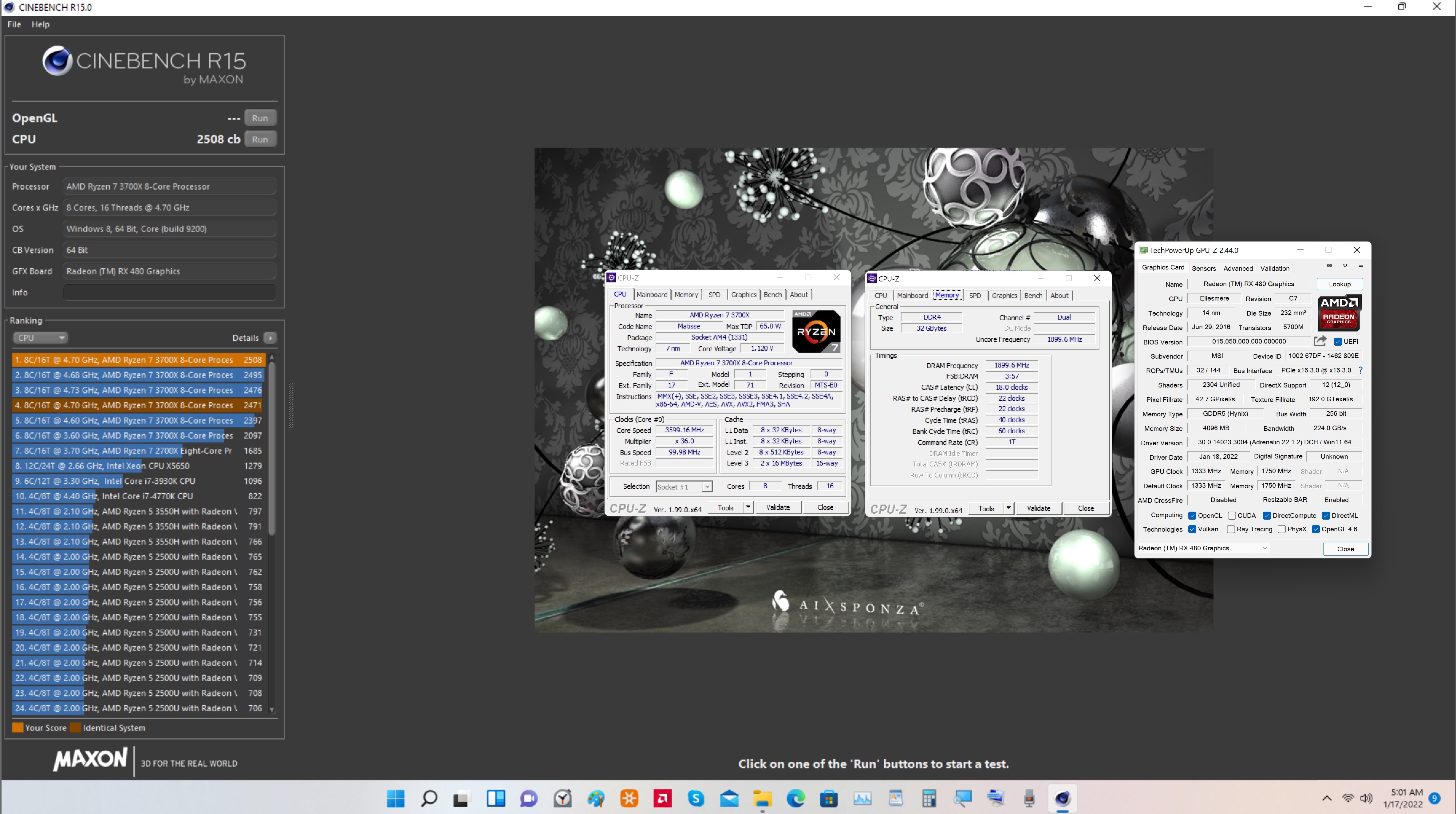Viewport: 1456px width, 814px height.
Task: Switch to the Sensors tab in GPU-Z
Action: tap(1204, 268)
